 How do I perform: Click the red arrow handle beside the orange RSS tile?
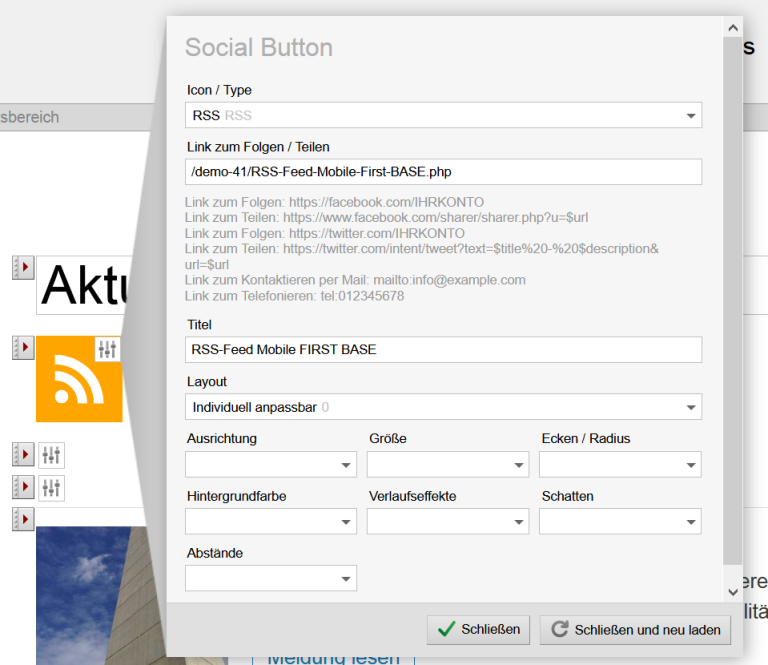[x=23, y=348]
